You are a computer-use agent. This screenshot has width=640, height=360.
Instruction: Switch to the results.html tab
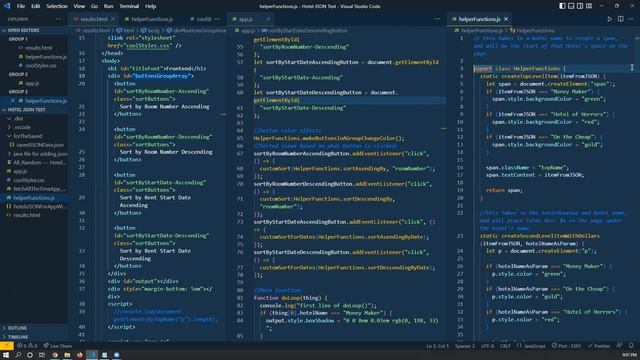click(x=93, y=19)
